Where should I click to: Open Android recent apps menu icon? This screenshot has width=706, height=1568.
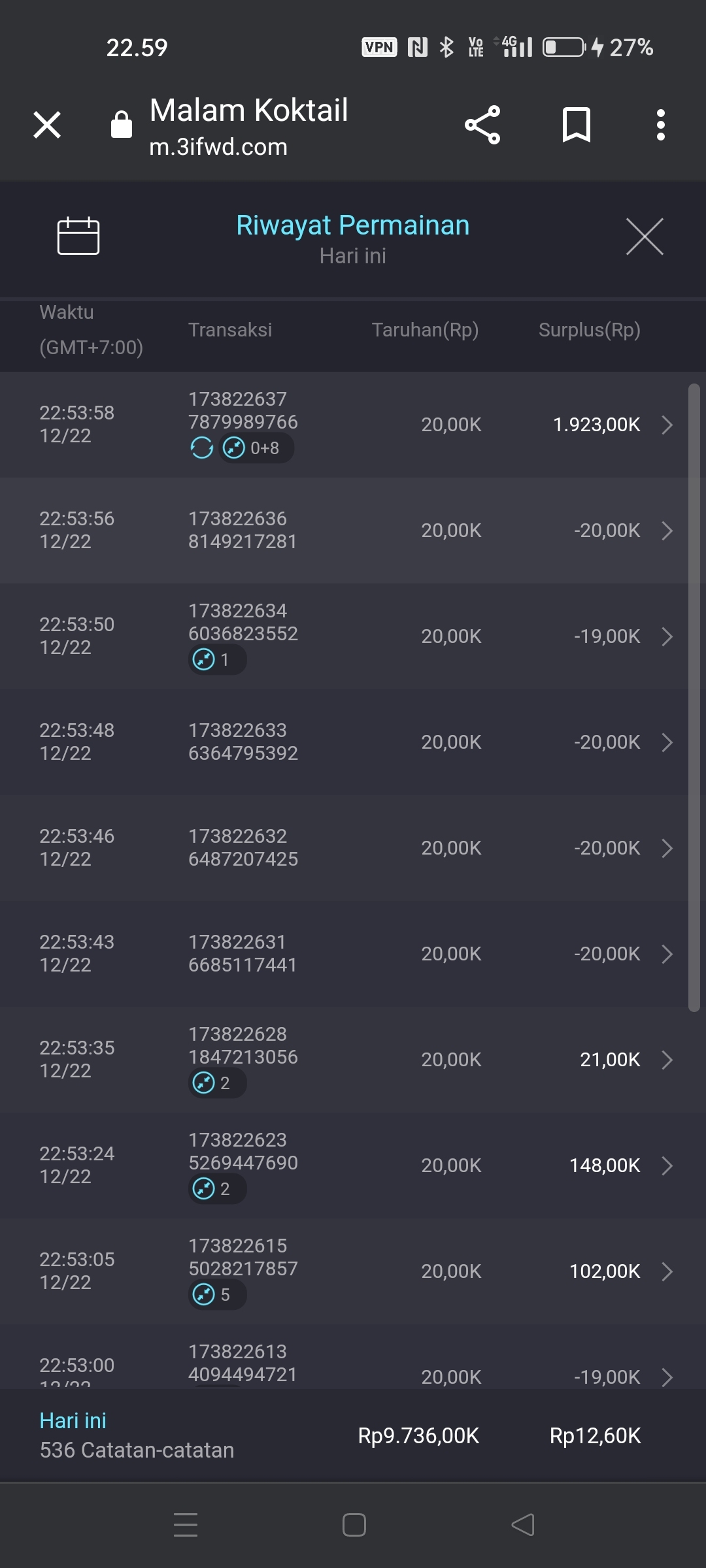(186, 1525)
